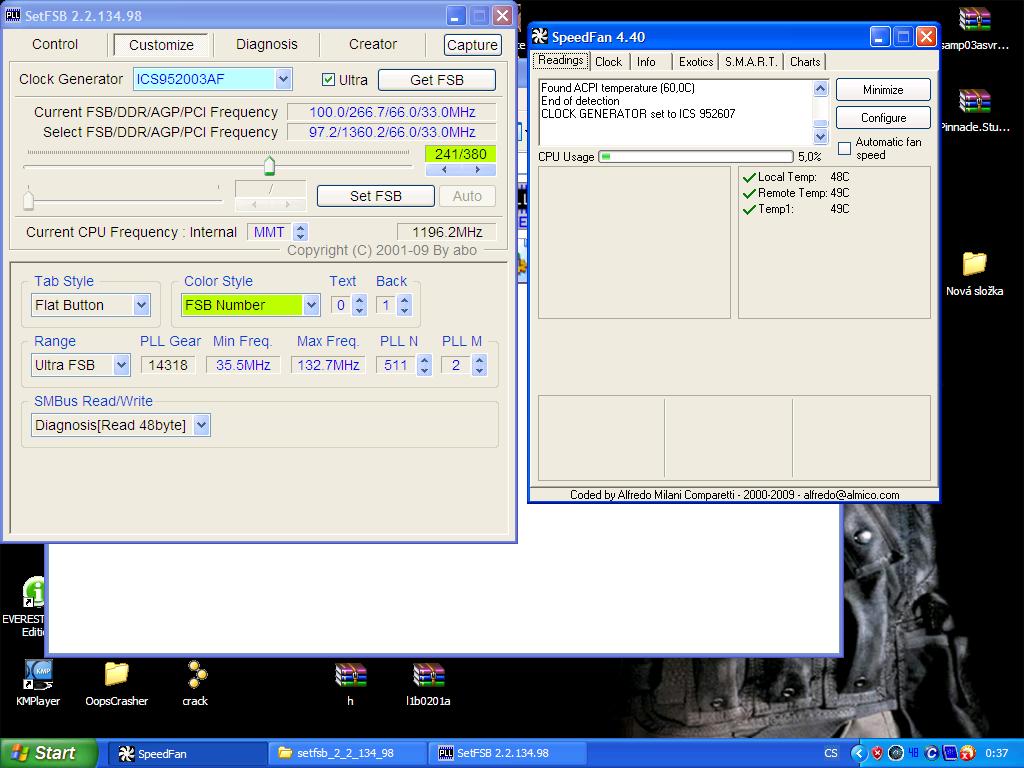The height and width of the screenshot is (768, 1024).
Task: Expand the SMBus Read/Write Diagnosis dropdown
Action: pyautogui.click(x=202, y=426)
